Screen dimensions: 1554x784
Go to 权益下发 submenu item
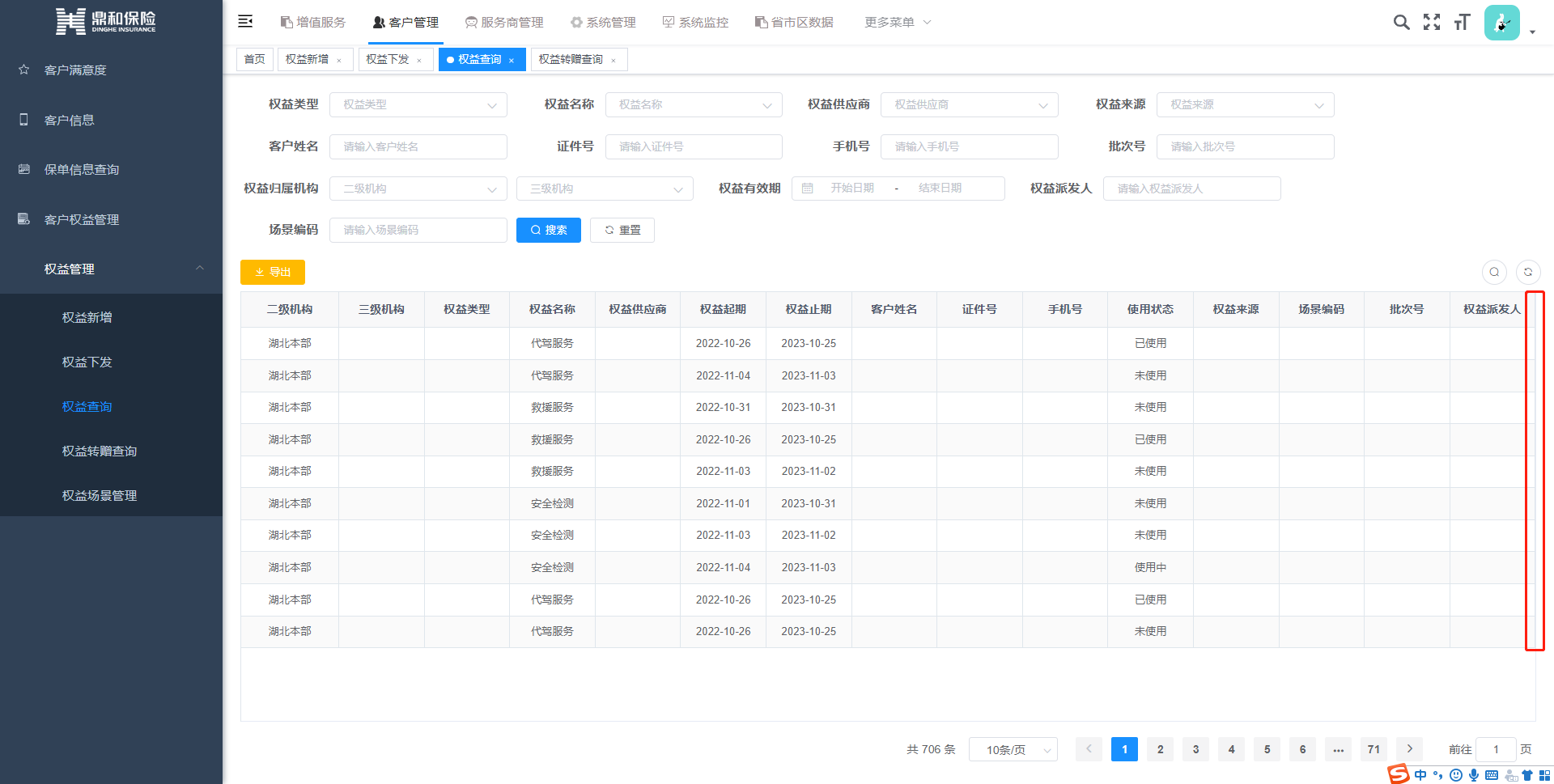tap(111, 362)
